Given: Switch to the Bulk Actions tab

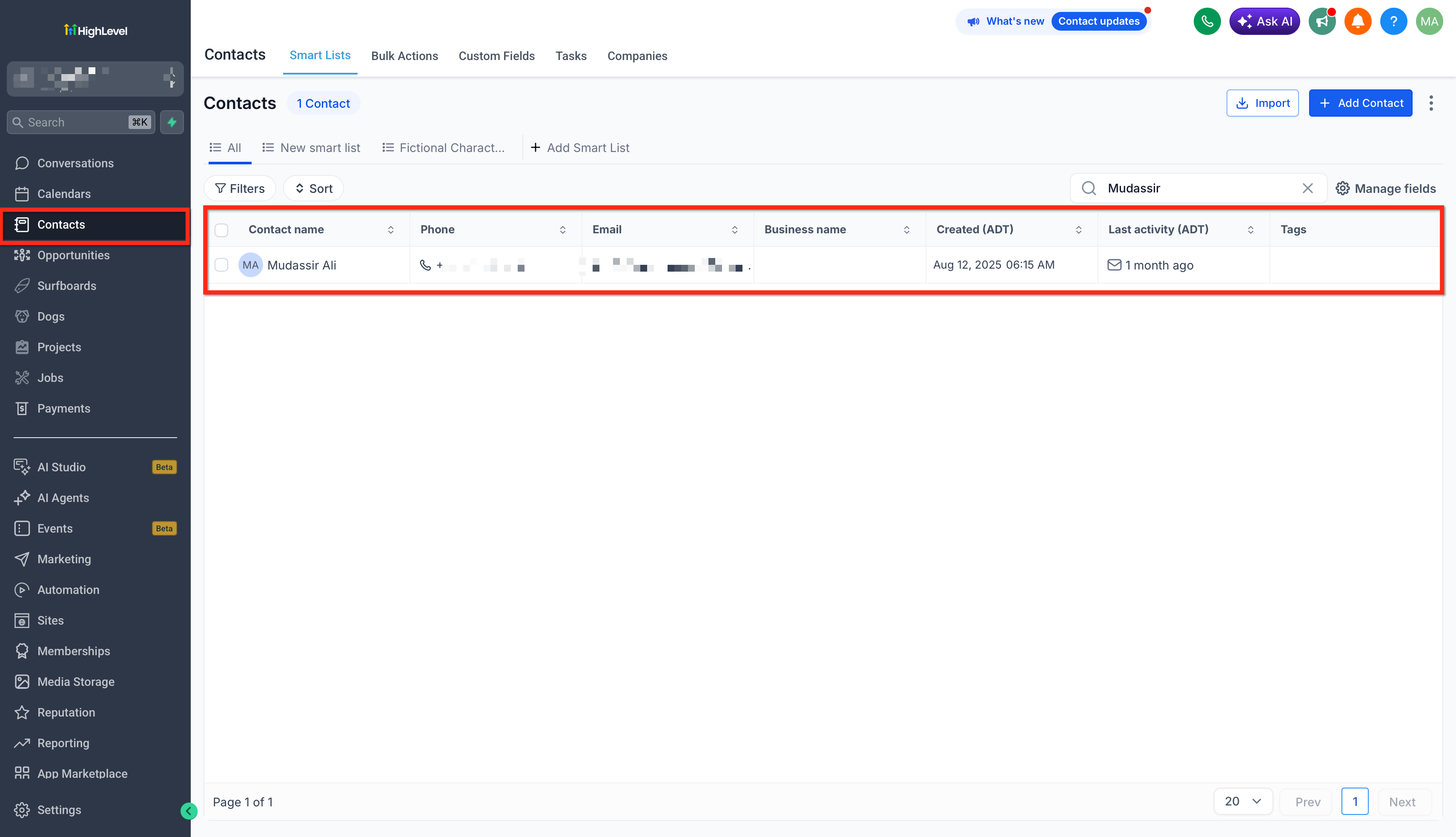Looking at the screenshot, I should pos(405,56).
